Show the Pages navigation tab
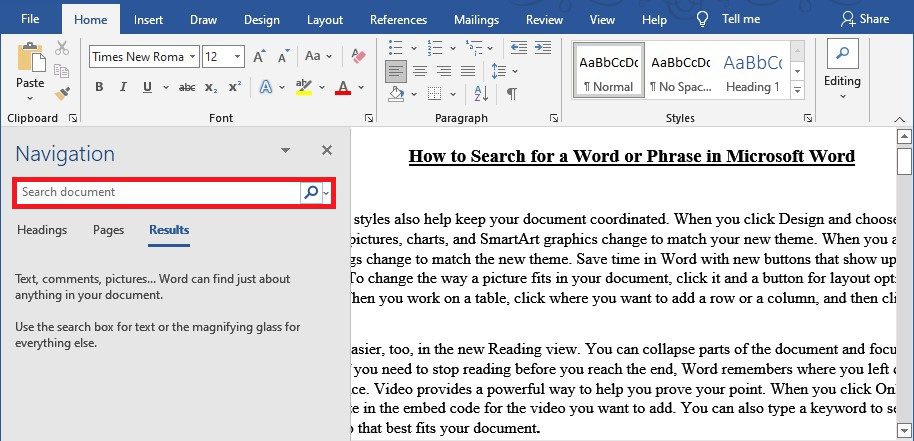The width and height of the screenshot is (914, 441). (x=108, y=230)
